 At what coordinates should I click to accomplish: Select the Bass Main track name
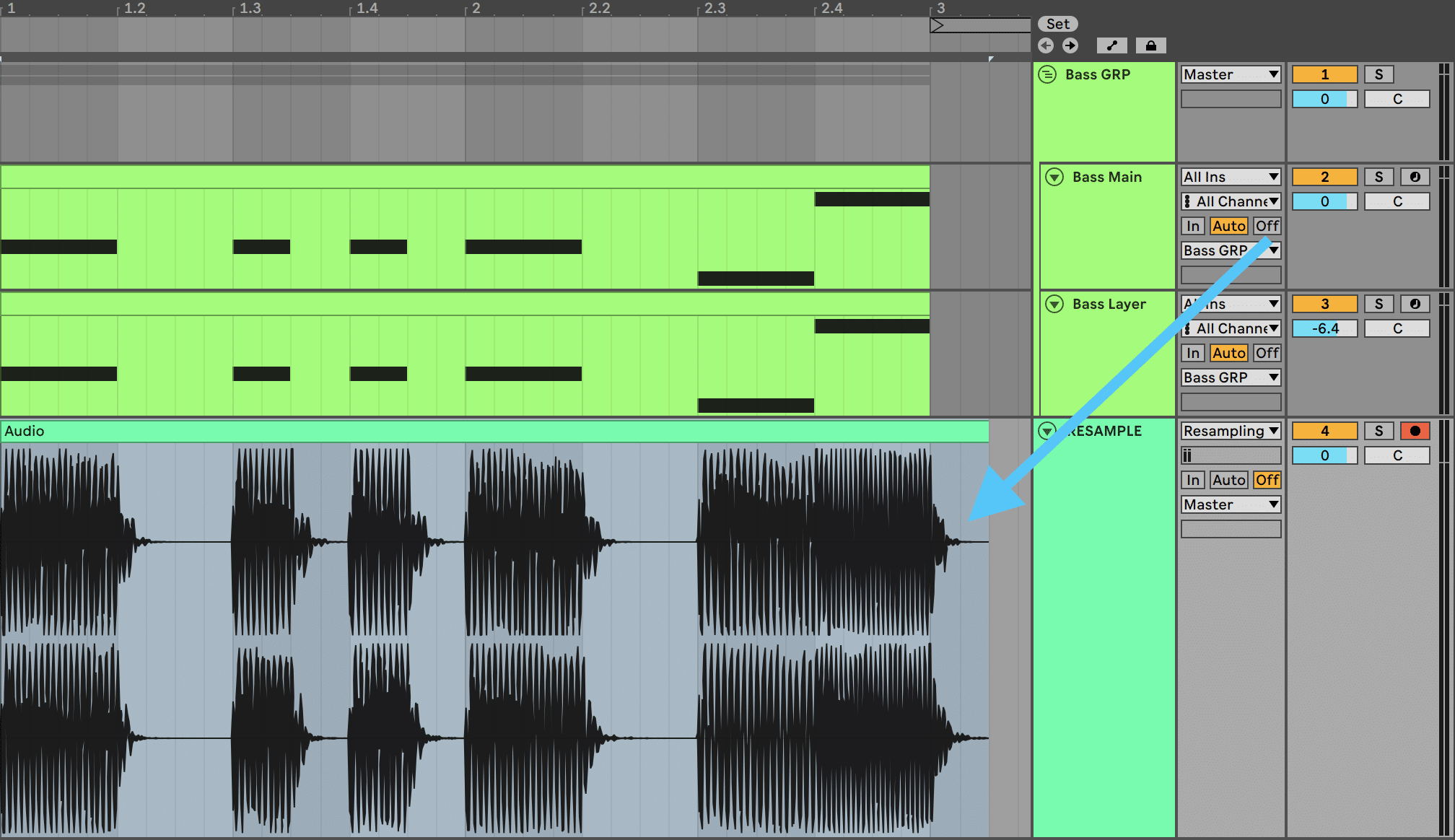tap(1107, 177)
